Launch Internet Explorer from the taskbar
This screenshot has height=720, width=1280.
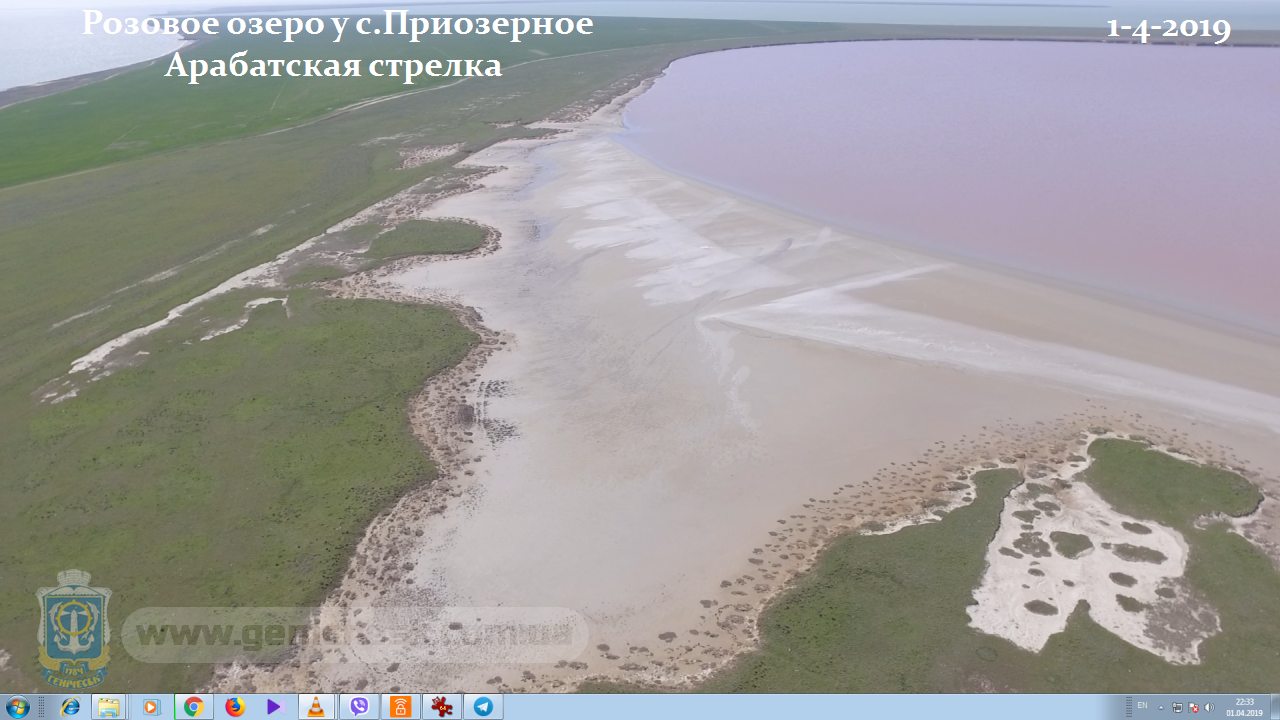[70, 707]
